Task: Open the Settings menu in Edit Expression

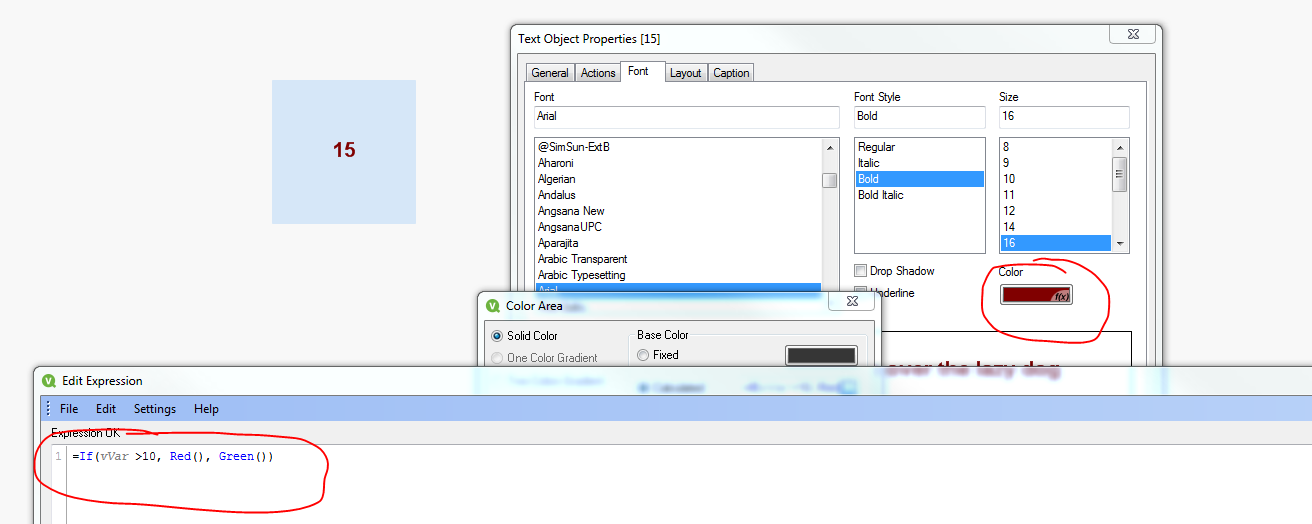Action: coord(155,409)
